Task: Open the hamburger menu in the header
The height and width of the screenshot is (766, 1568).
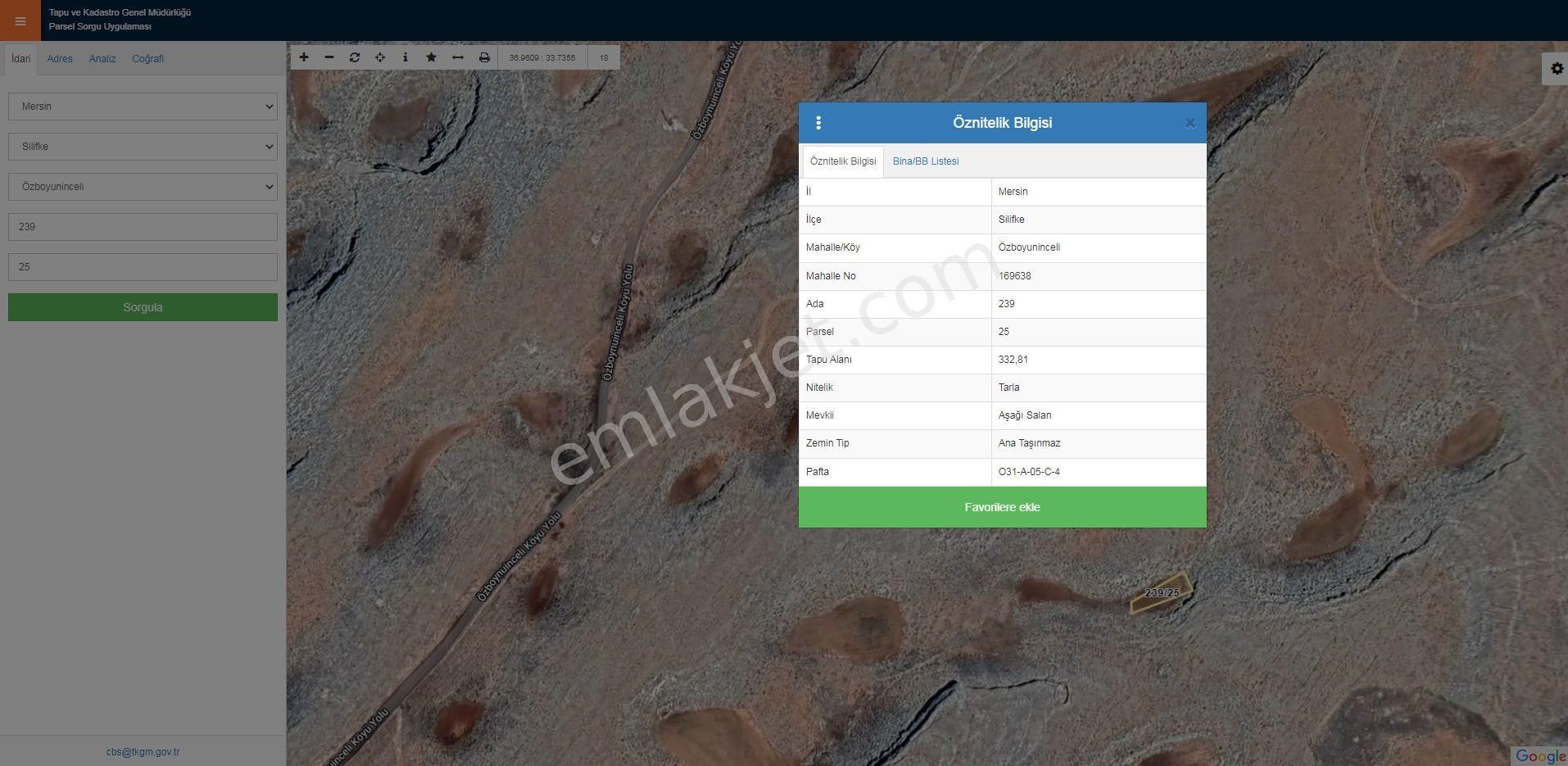Action: coord(20,20)
